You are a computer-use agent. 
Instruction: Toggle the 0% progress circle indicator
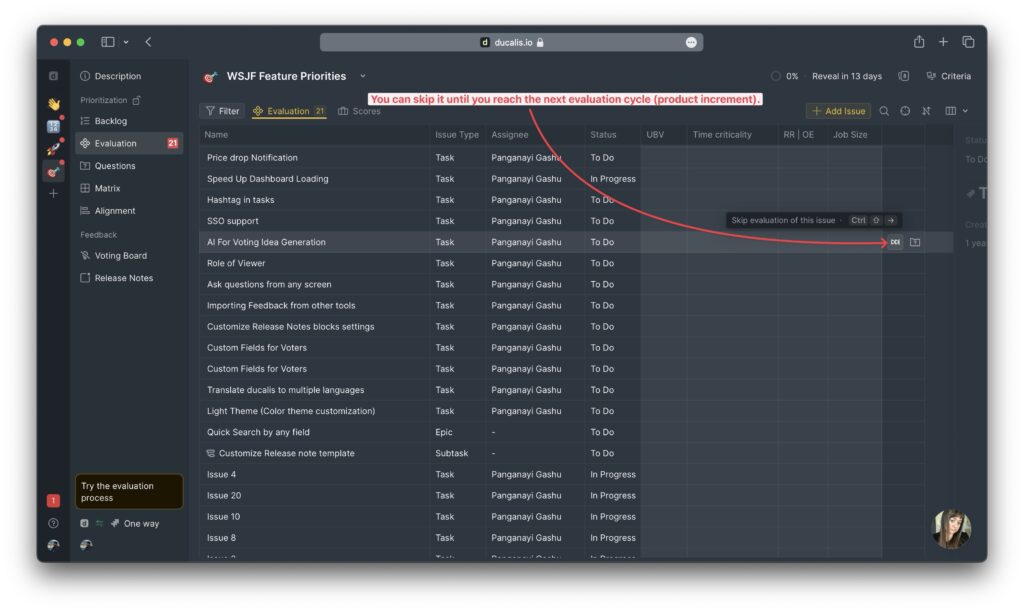coord(775,75)
